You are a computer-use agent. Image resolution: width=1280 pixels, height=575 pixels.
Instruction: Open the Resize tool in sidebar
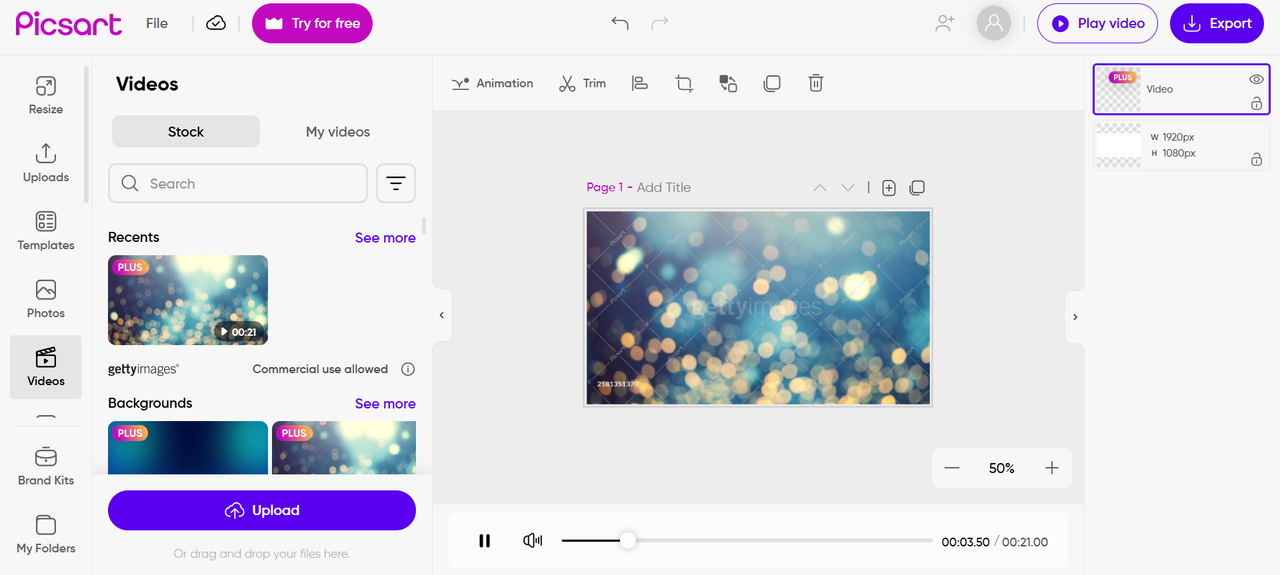click(x=45, y=95)
